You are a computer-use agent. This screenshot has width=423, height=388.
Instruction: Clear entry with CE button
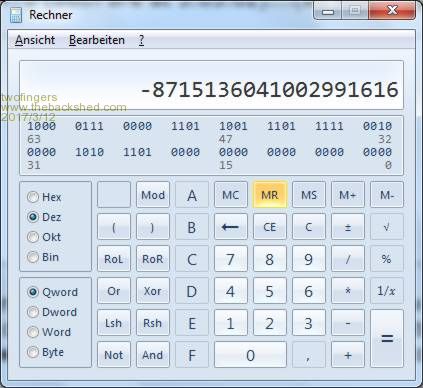tap(270, 227)
